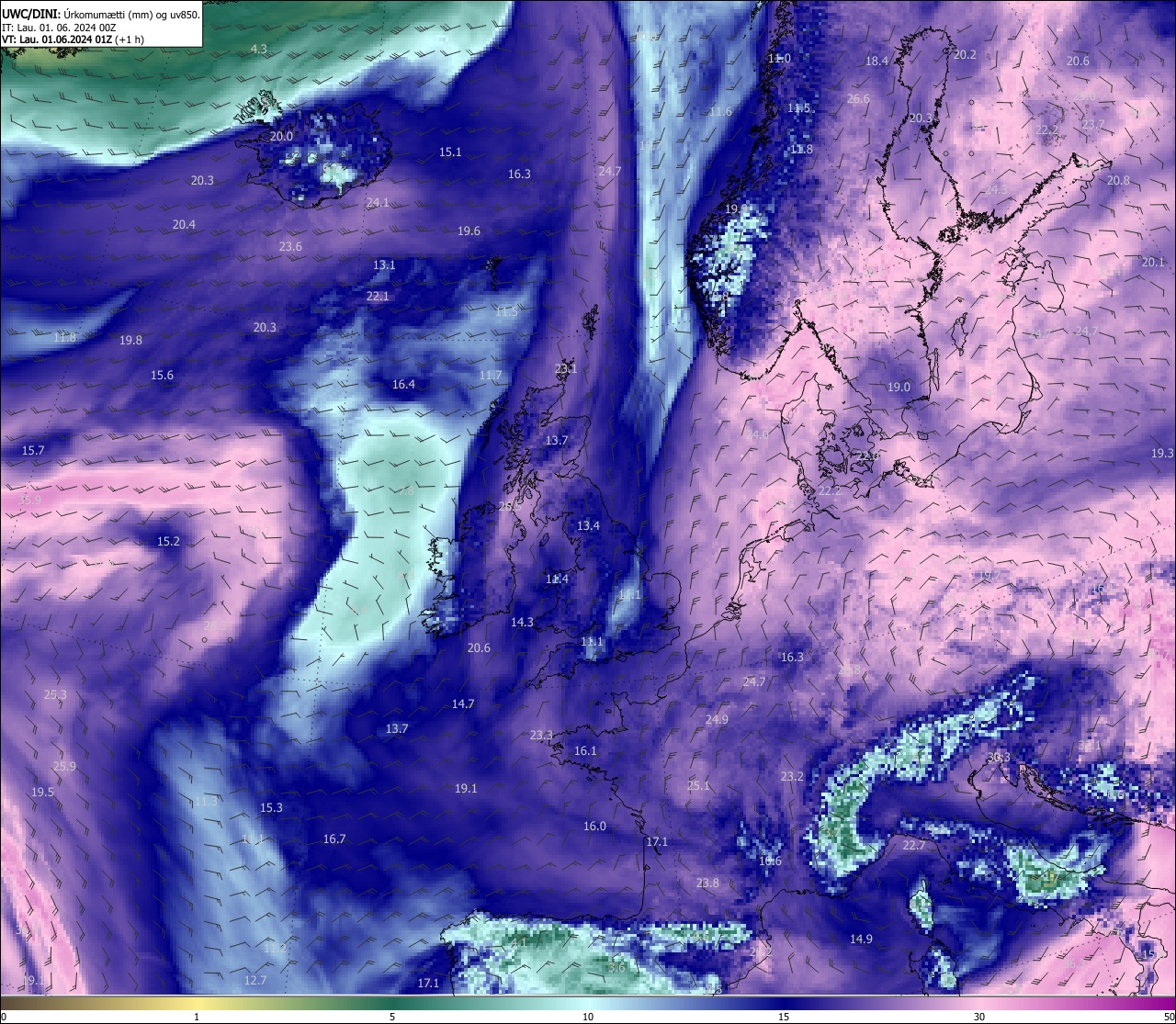This screenshot has height=1024, width=1176.
Task: Click the 11.0 value label
Action: [779, 58]
